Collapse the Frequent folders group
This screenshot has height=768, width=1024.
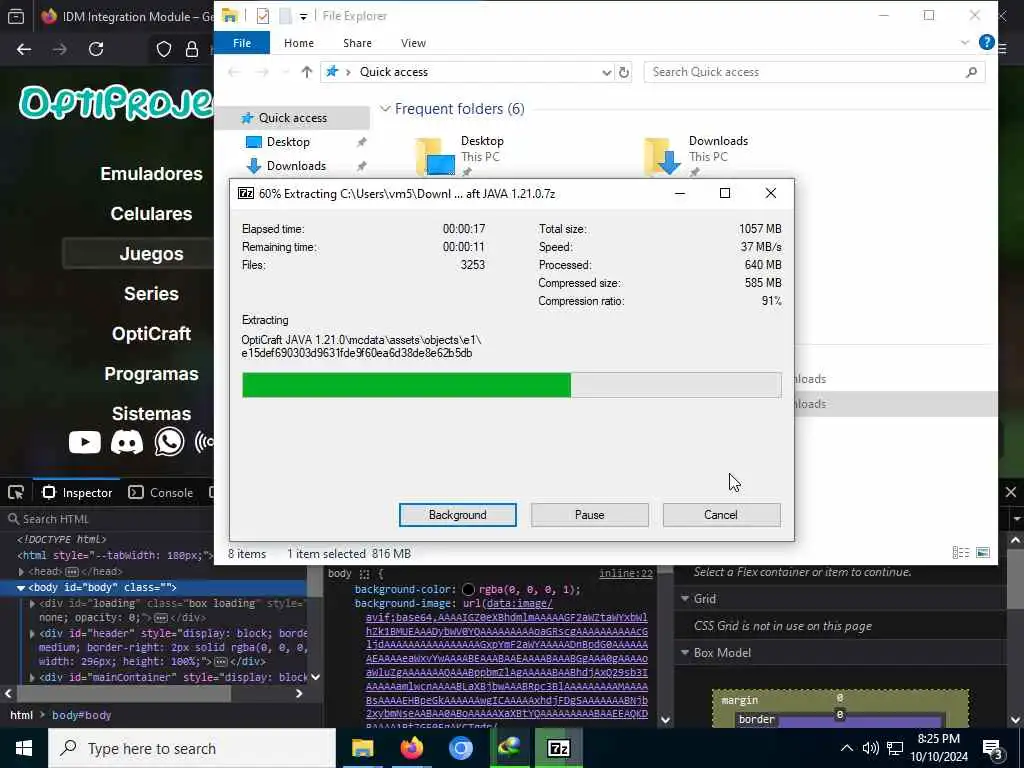click(x=385, y=108)
